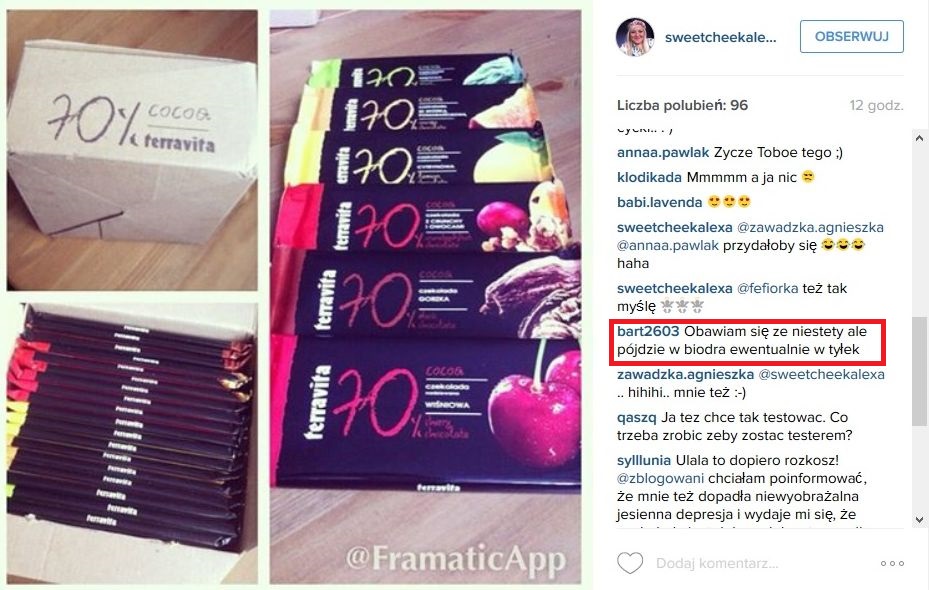Image resolution: width=929 pixels, height=590 pixels.
Task: Open annaa.pawlak commenter profile
Action: click(663, 153)
